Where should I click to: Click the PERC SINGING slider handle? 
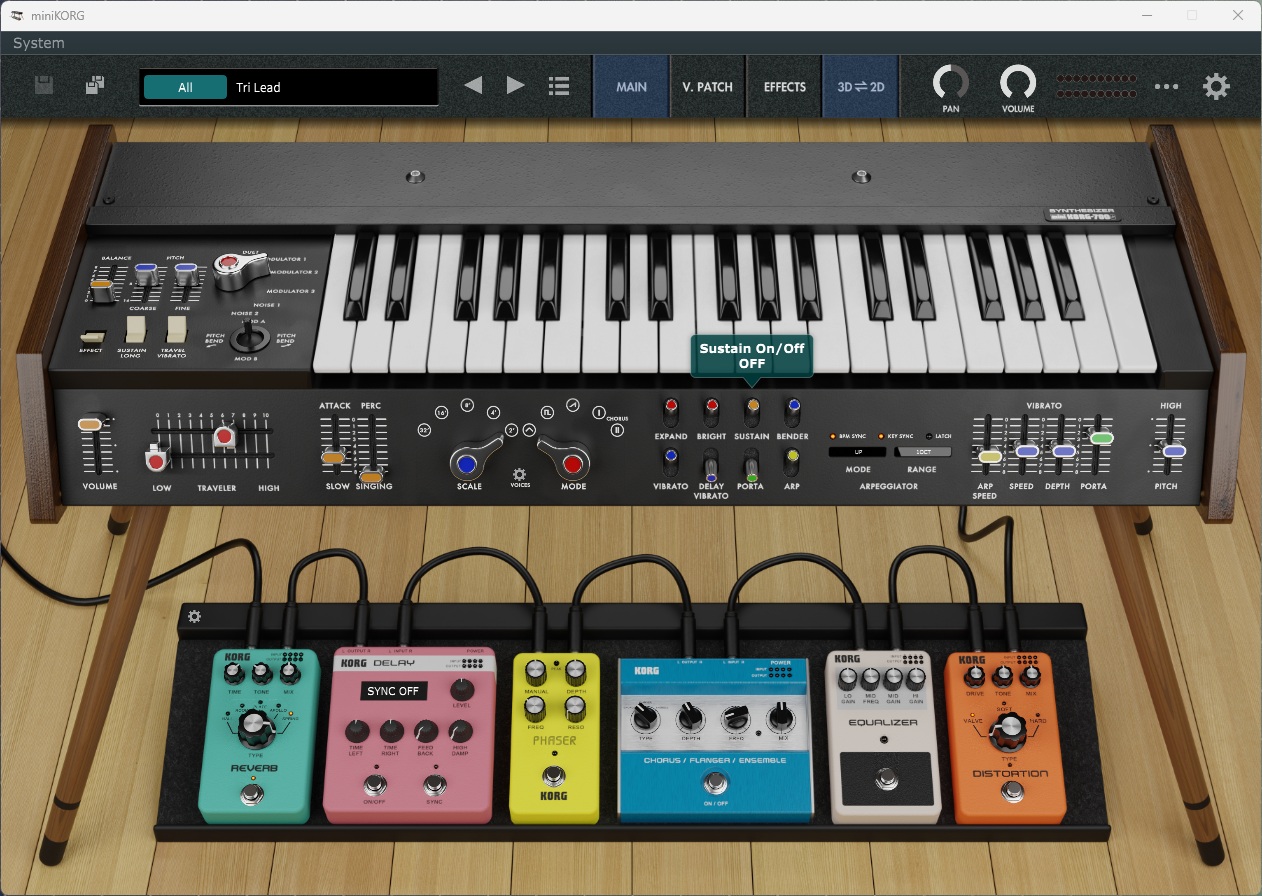coord(371,475)
